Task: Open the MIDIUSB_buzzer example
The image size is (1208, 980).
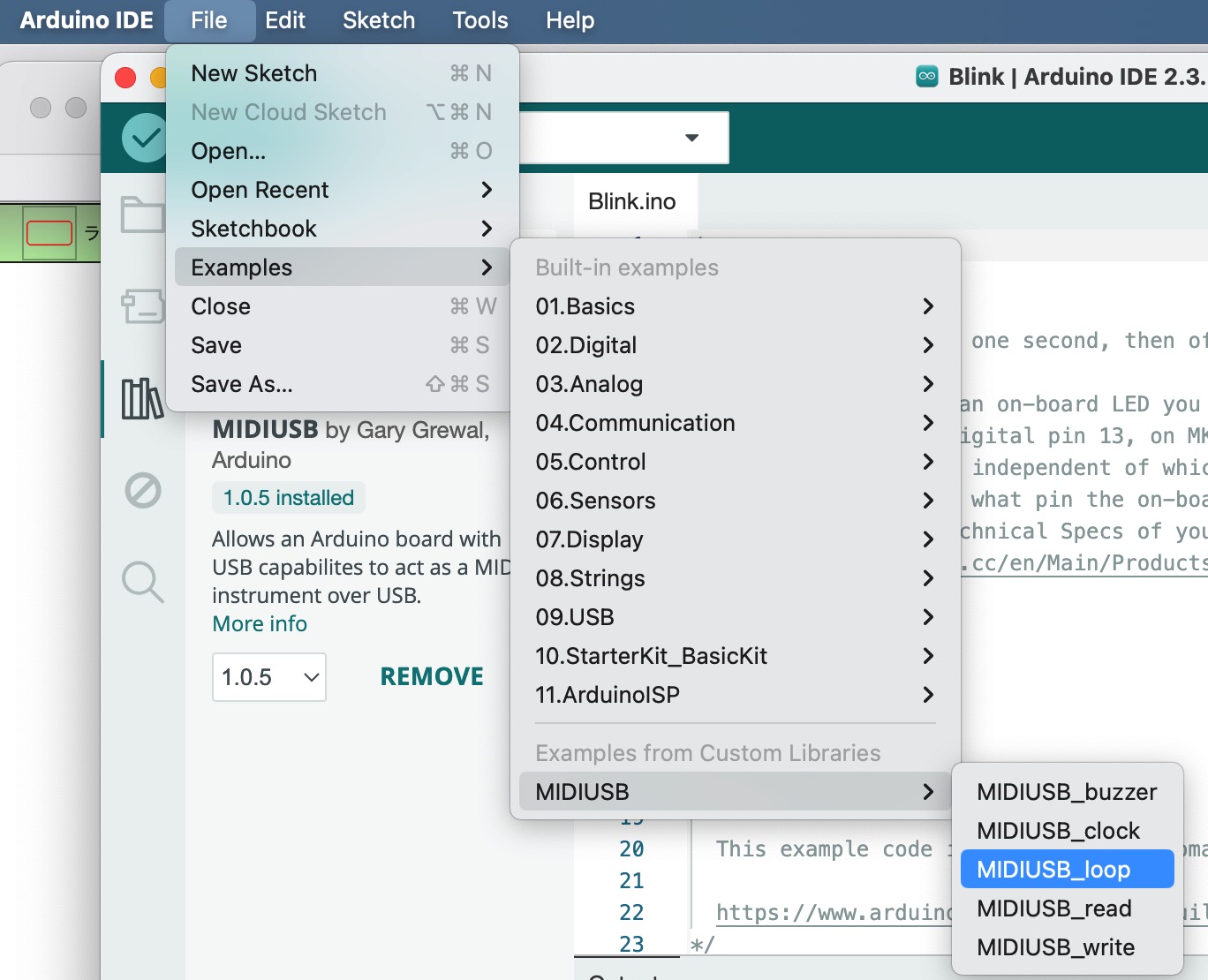Action: (x=1067, y=792)
